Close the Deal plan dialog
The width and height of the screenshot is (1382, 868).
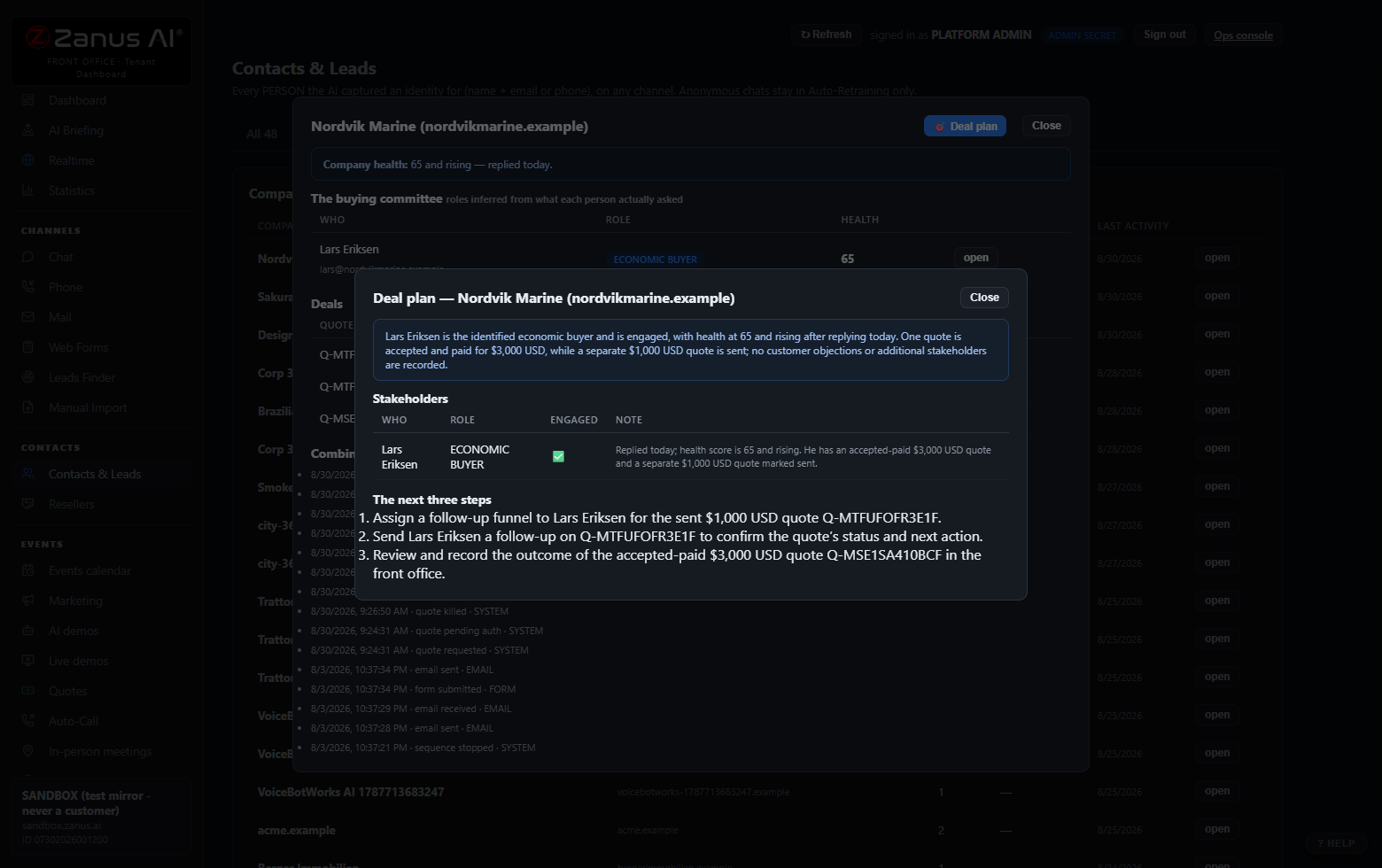(984, 298)
